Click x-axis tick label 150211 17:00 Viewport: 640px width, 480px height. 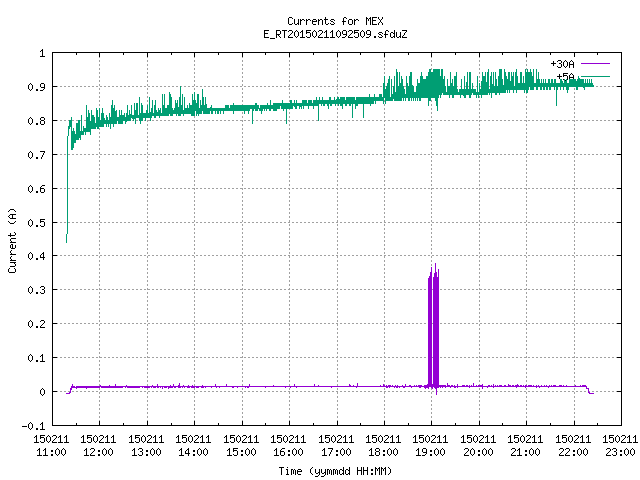coord(337,446)
